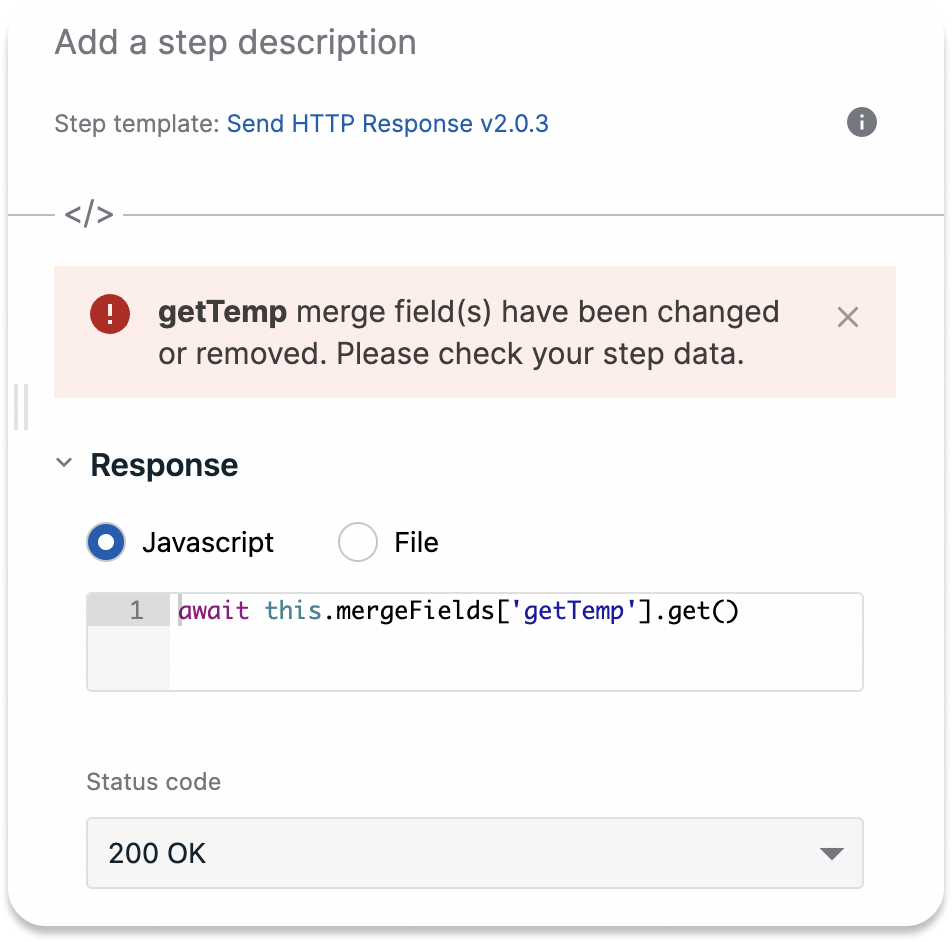
Task: Click the Status code field label
Action: point(154,782)
